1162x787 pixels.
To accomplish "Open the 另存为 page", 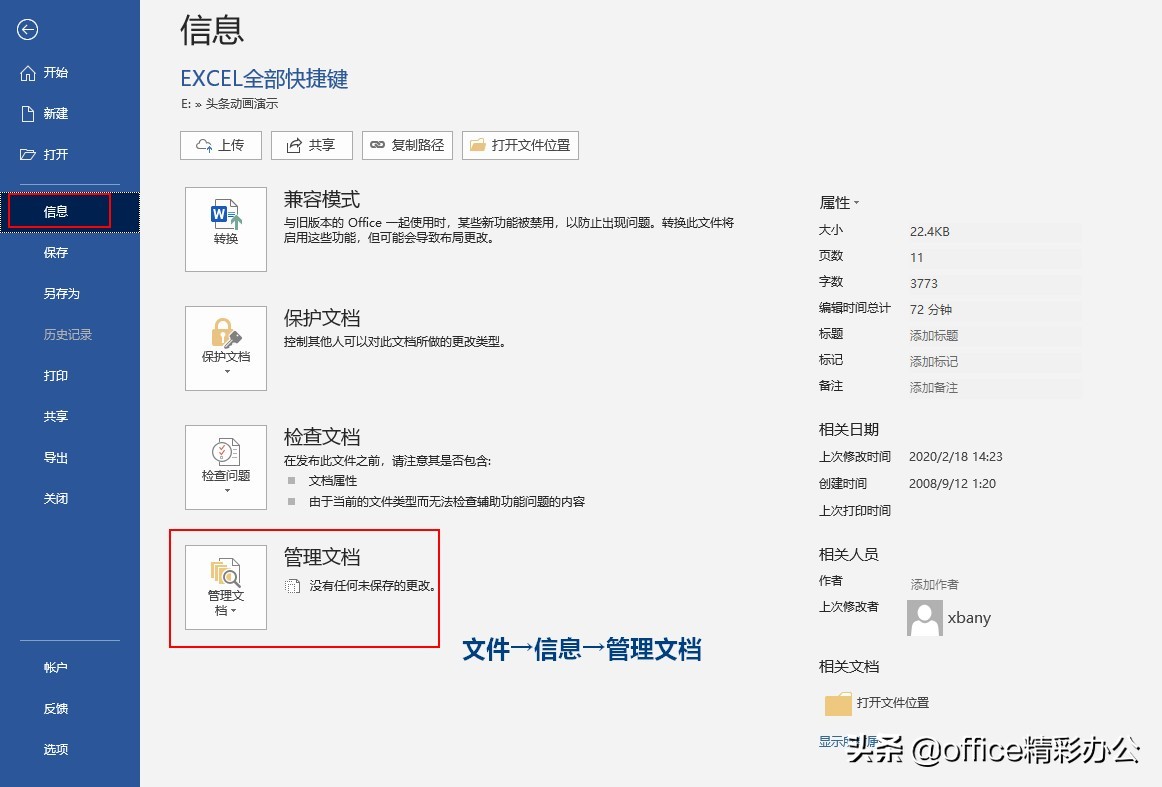I will tap(70, 293).
